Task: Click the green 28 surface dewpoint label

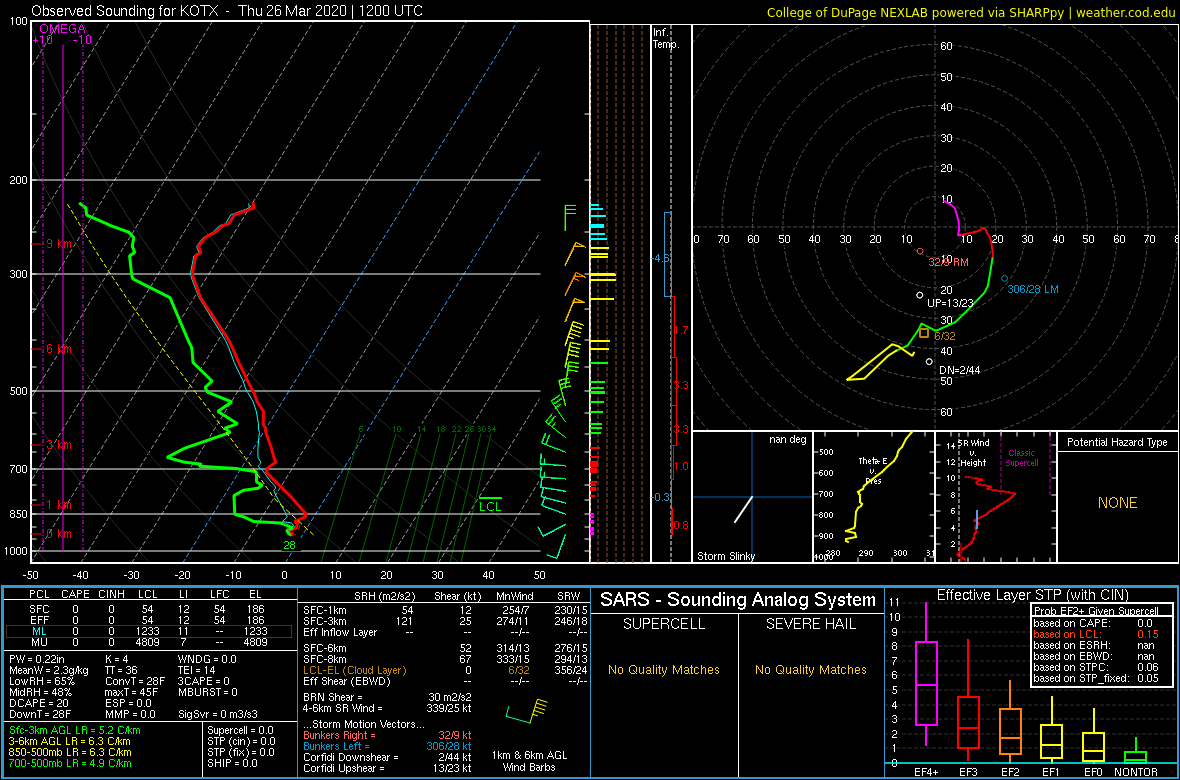Action: (289, 545)
